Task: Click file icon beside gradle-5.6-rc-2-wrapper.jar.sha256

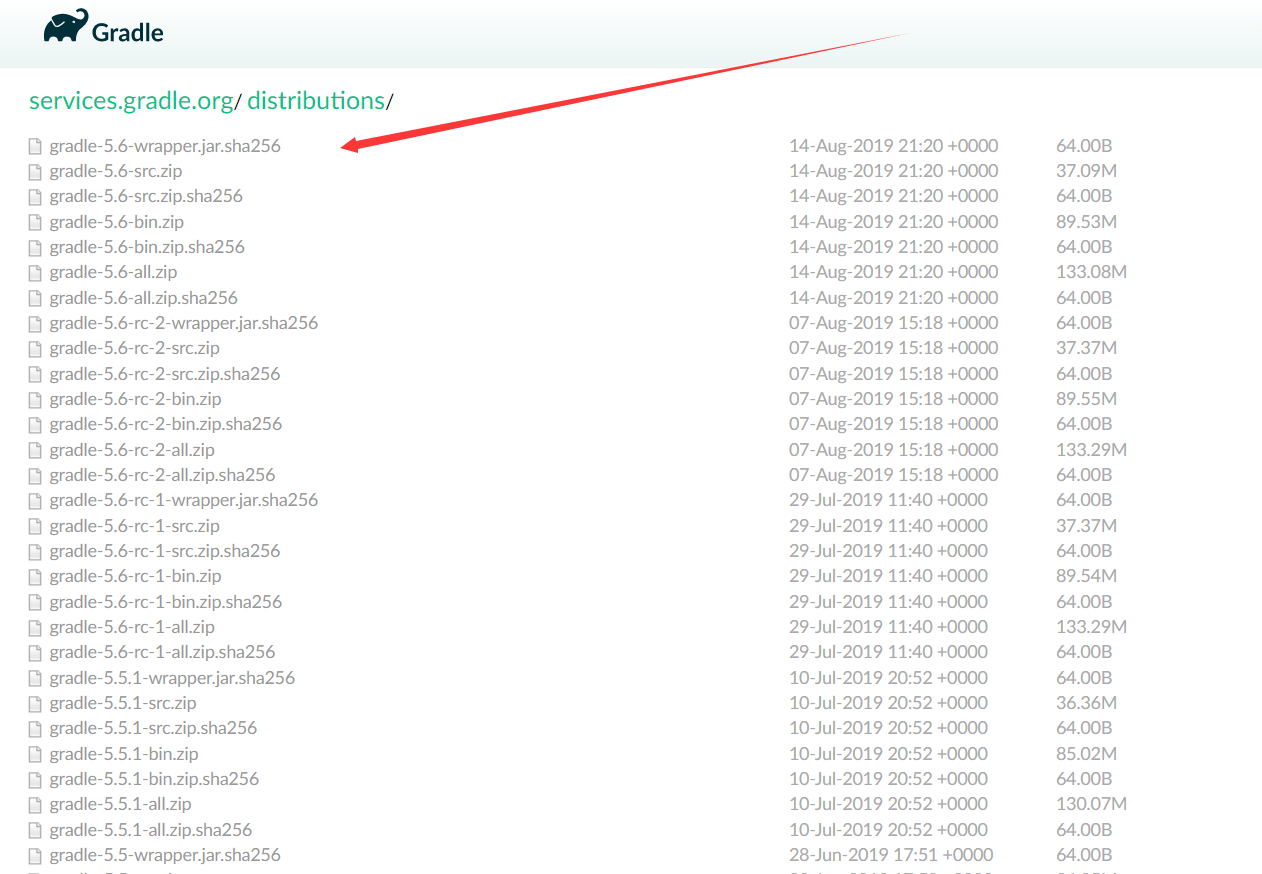Action: [35, 324]
